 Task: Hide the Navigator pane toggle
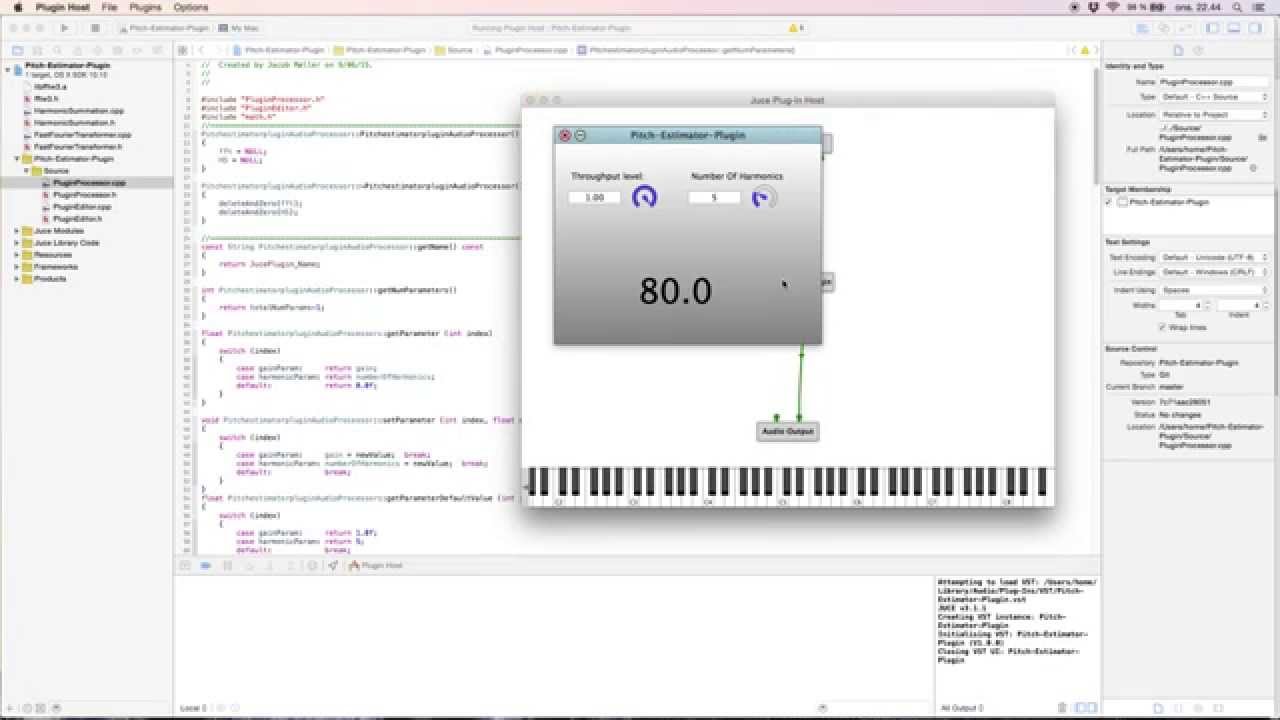pos(1213,28)
